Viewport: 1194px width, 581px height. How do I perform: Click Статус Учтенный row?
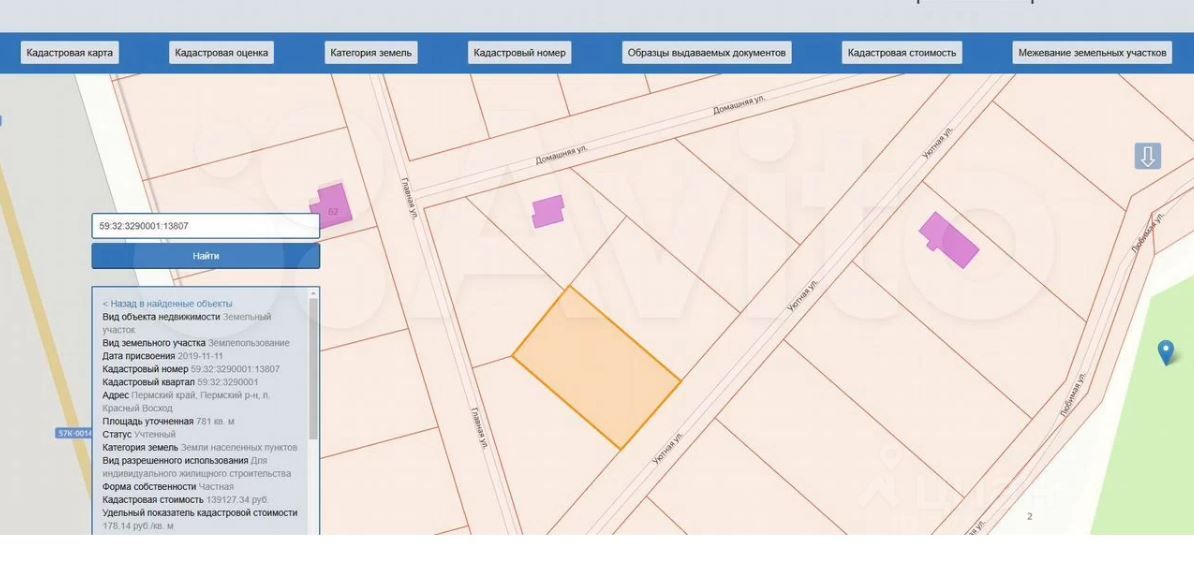pos(139,434)
